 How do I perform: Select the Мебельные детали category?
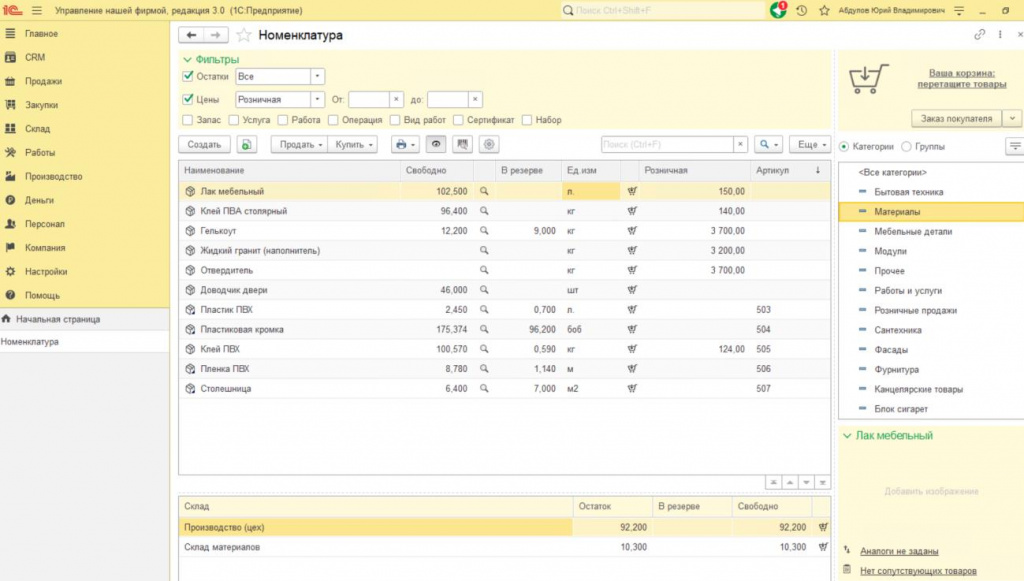pos(912,231)
